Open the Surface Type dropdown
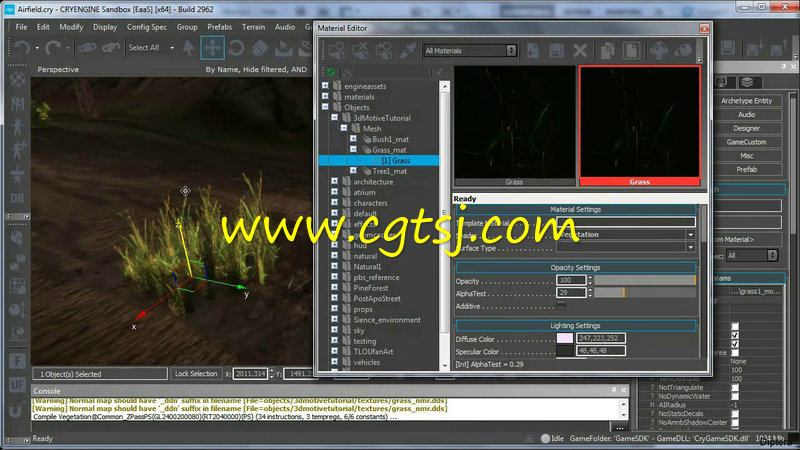800x450 pixels. [690, 247]
